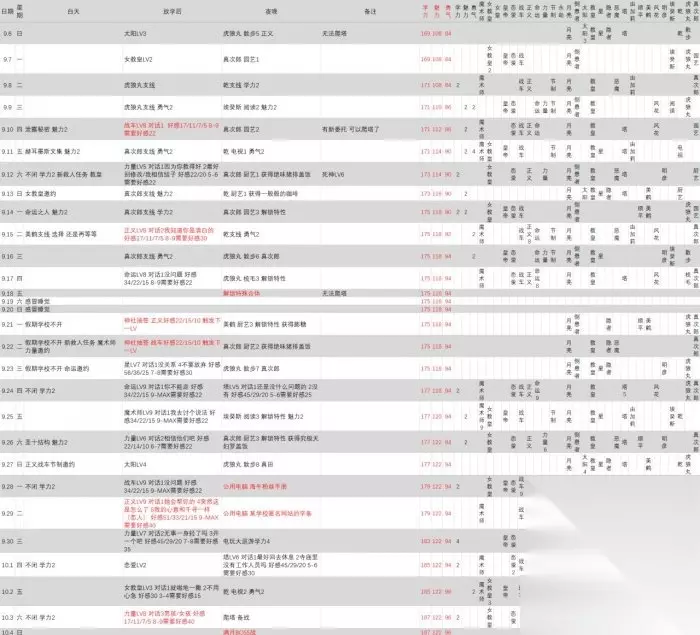This screenshot has width=700, height=635.
Task: Click the 女教皇LV3 cell in row 10.2
Action: point(171,591)
